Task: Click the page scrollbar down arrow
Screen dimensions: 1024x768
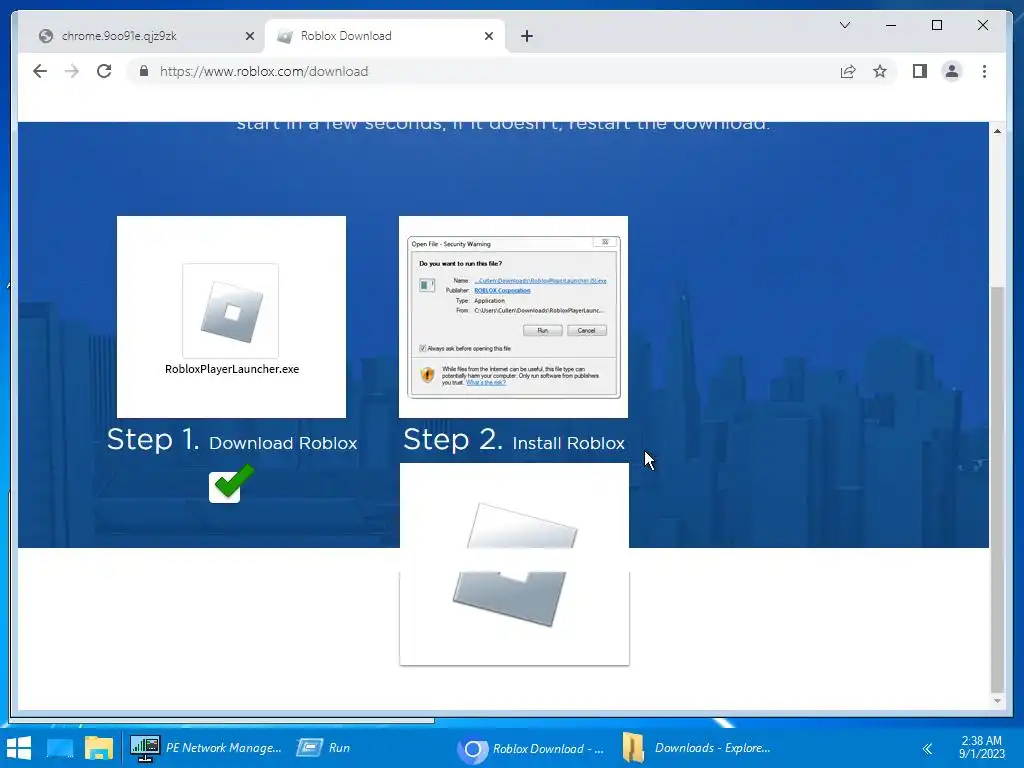Action: pyautogui.click(x=997, y=701)
